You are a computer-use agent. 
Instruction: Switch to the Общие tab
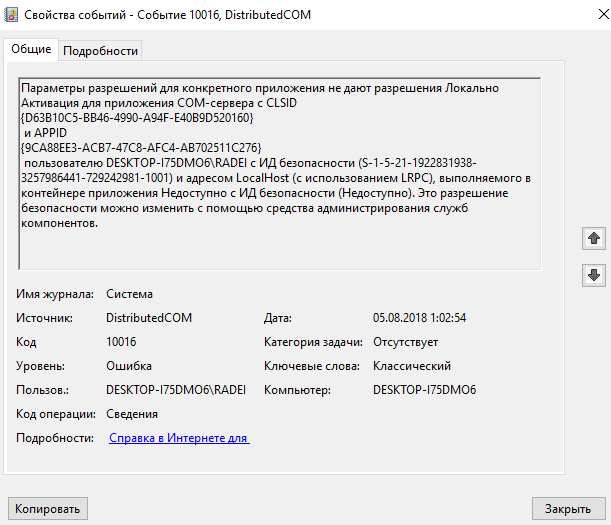pyautogui.click(x=32, y=50)
